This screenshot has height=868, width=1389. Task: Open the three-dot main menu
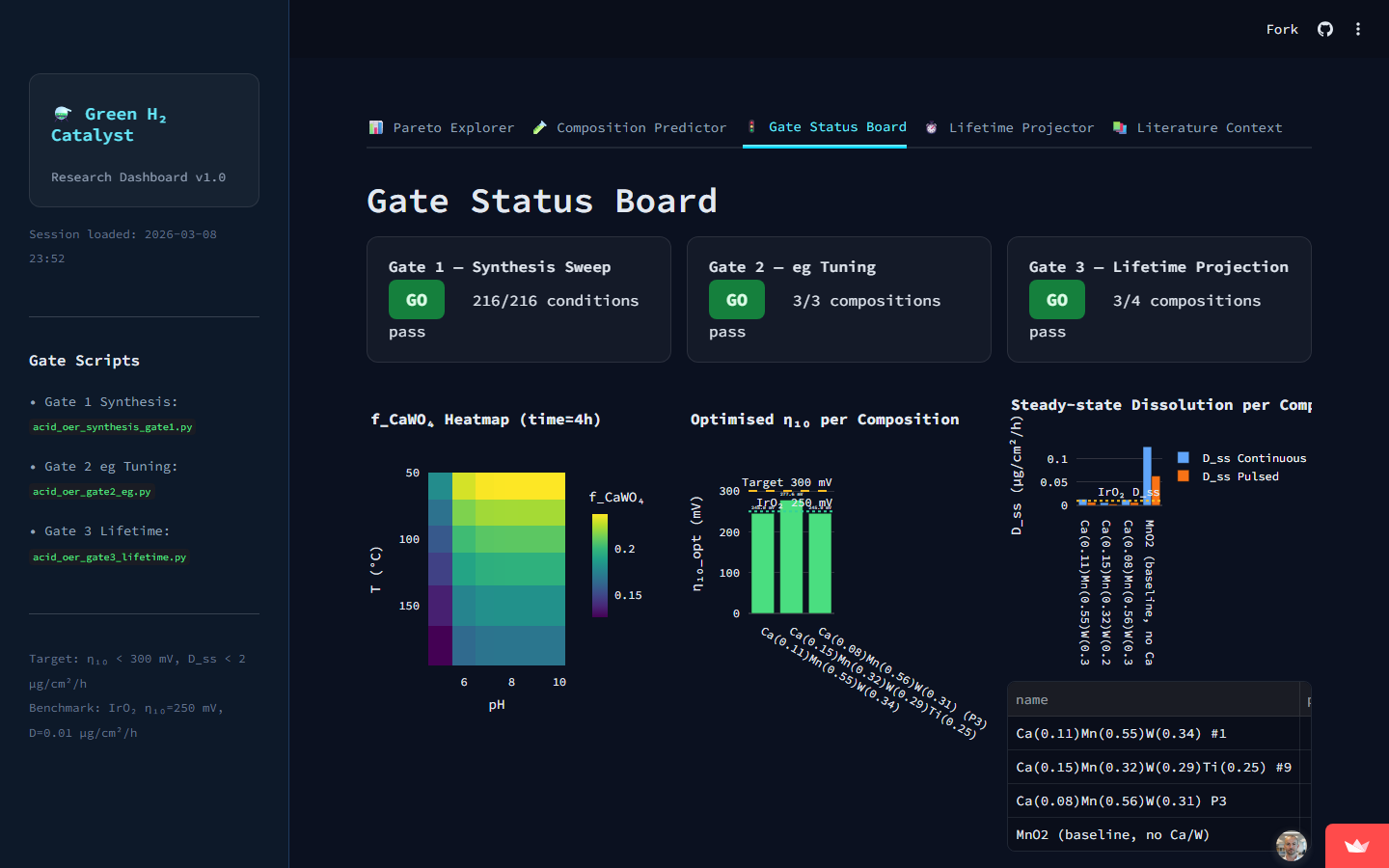(1358, 29)
